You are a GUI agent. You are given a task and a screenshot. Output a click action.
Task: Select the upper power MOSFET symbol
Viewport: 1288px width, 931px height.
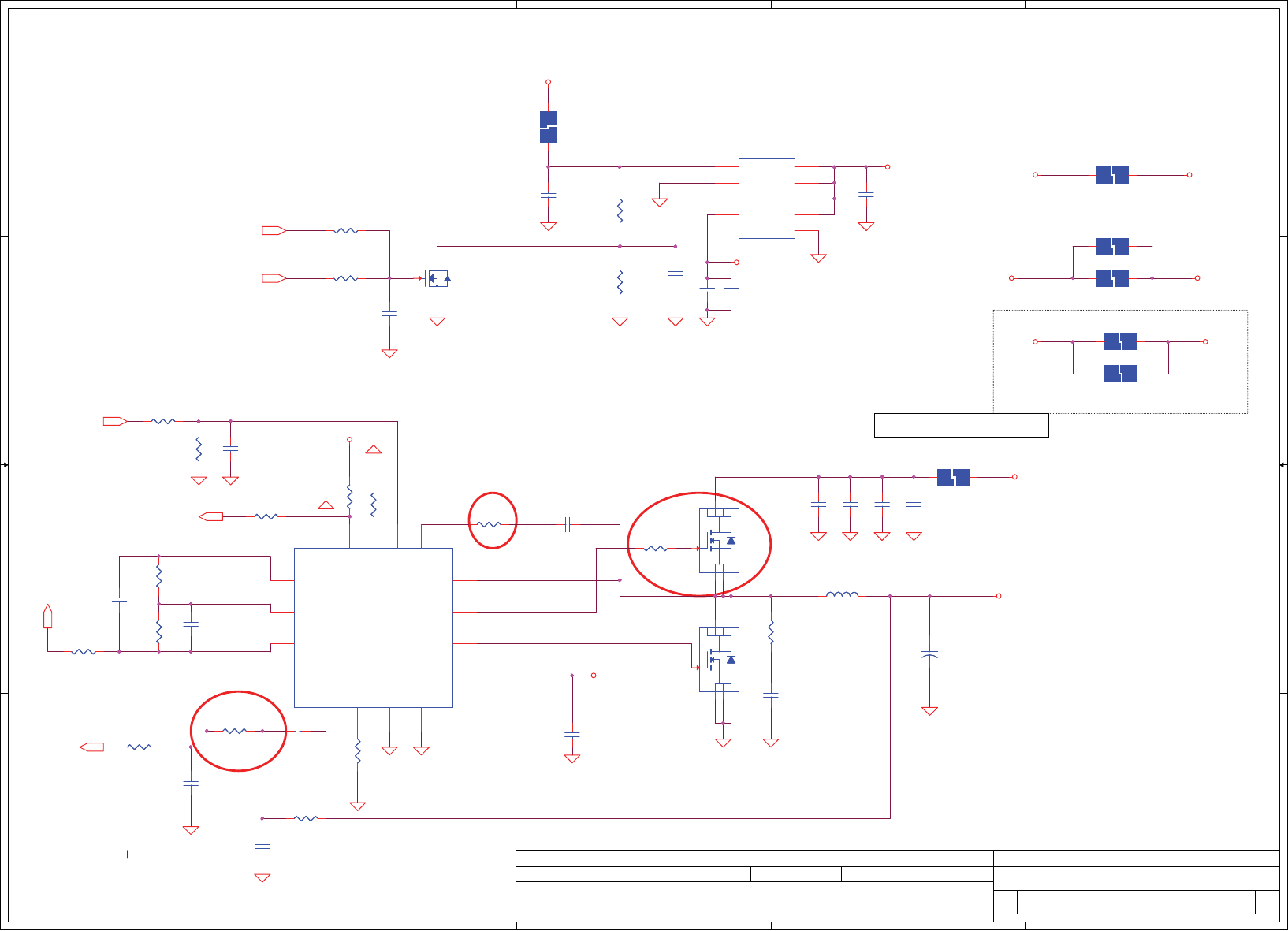(x=719, y=541)
